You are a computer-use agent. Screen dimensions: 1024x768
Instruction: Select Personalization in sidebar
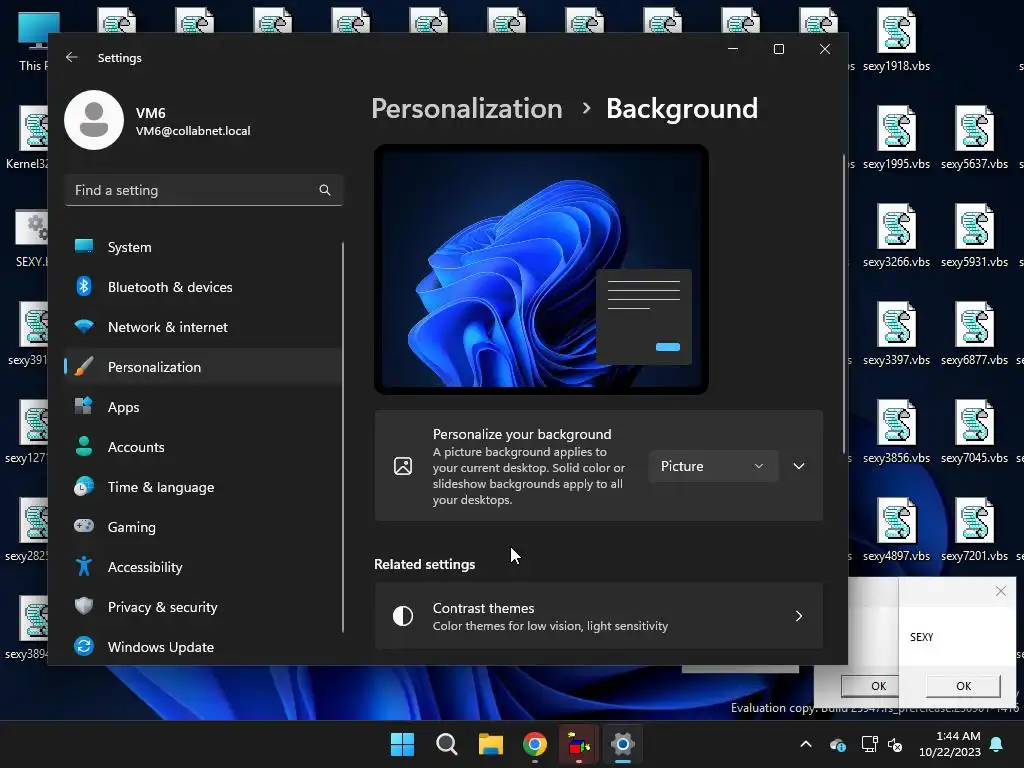(x=202, y=367)
